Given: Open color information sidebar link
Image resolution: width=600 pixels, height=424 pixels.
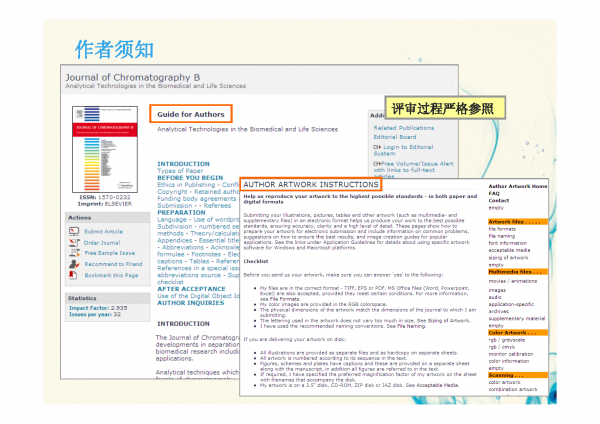Looking at the screenshot, I should 509,361.
